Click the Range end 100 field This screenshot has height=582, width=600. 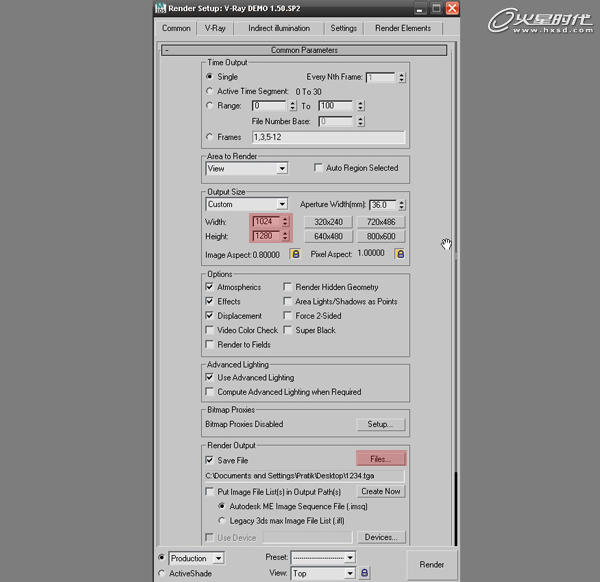pos(336,106)
